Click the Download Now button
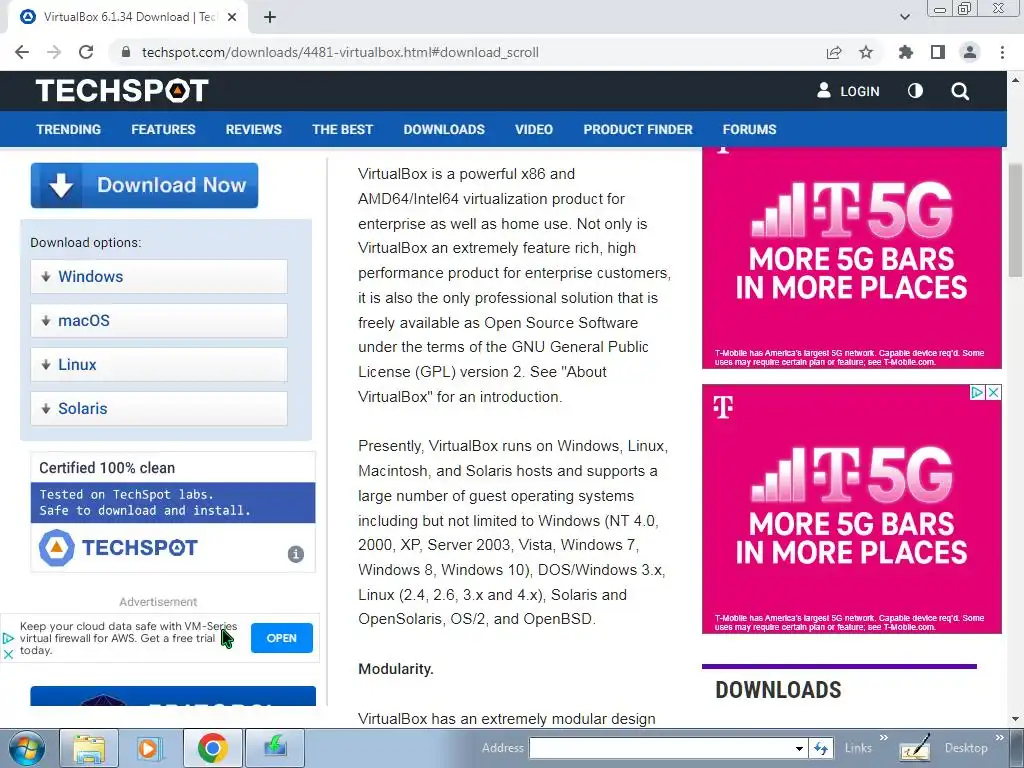 coord(144,185)
